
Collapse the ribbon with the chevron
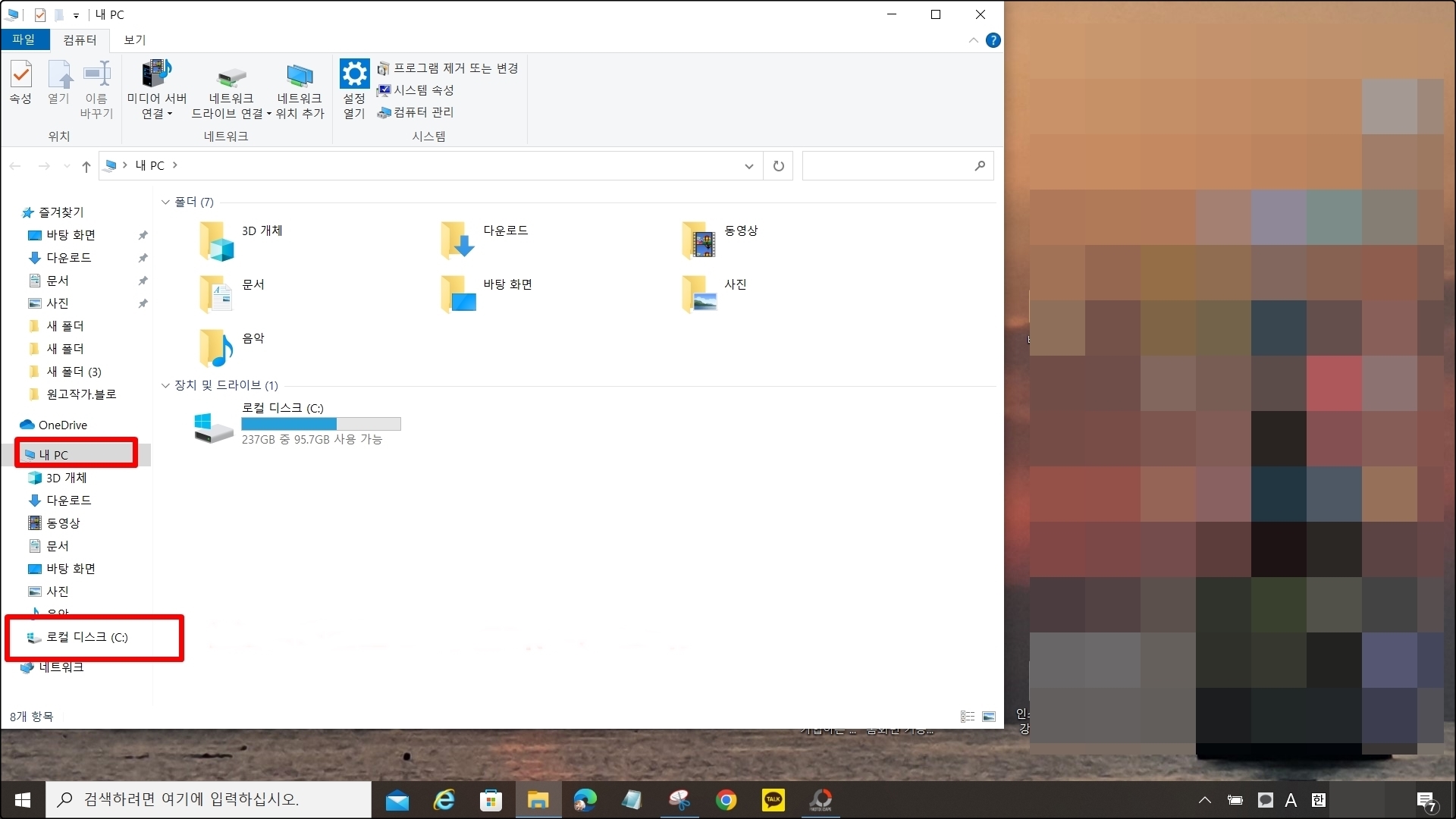[x=973, y=40]
